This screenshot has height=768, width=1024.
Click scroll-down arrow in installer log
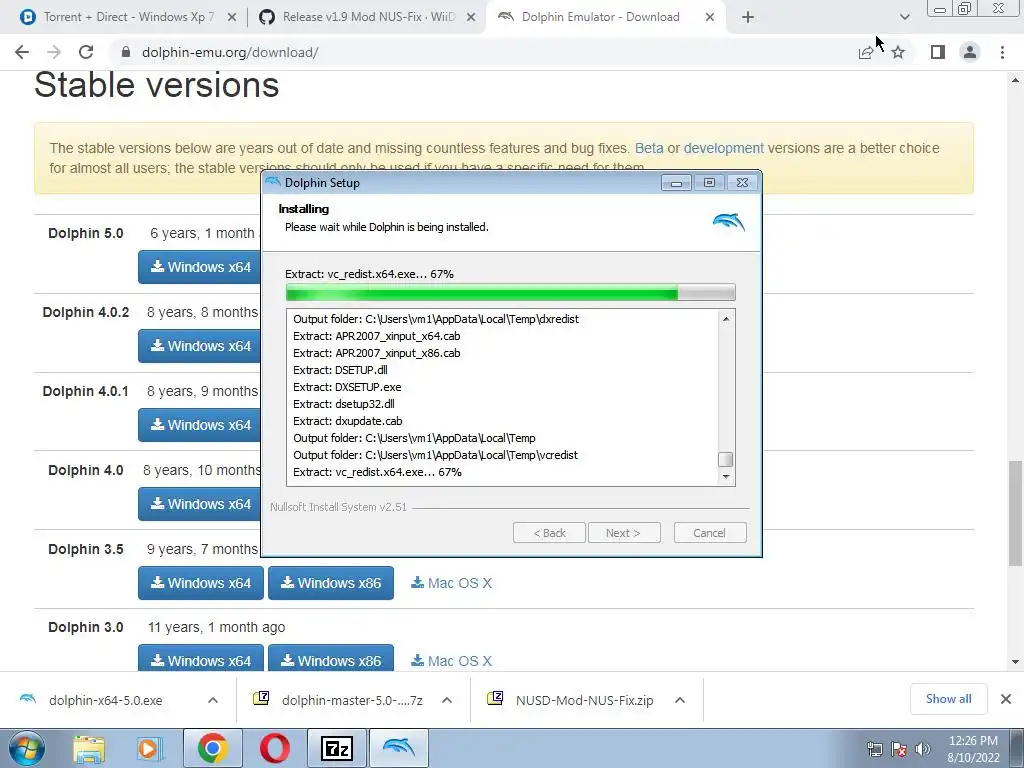tap(726, 477)
